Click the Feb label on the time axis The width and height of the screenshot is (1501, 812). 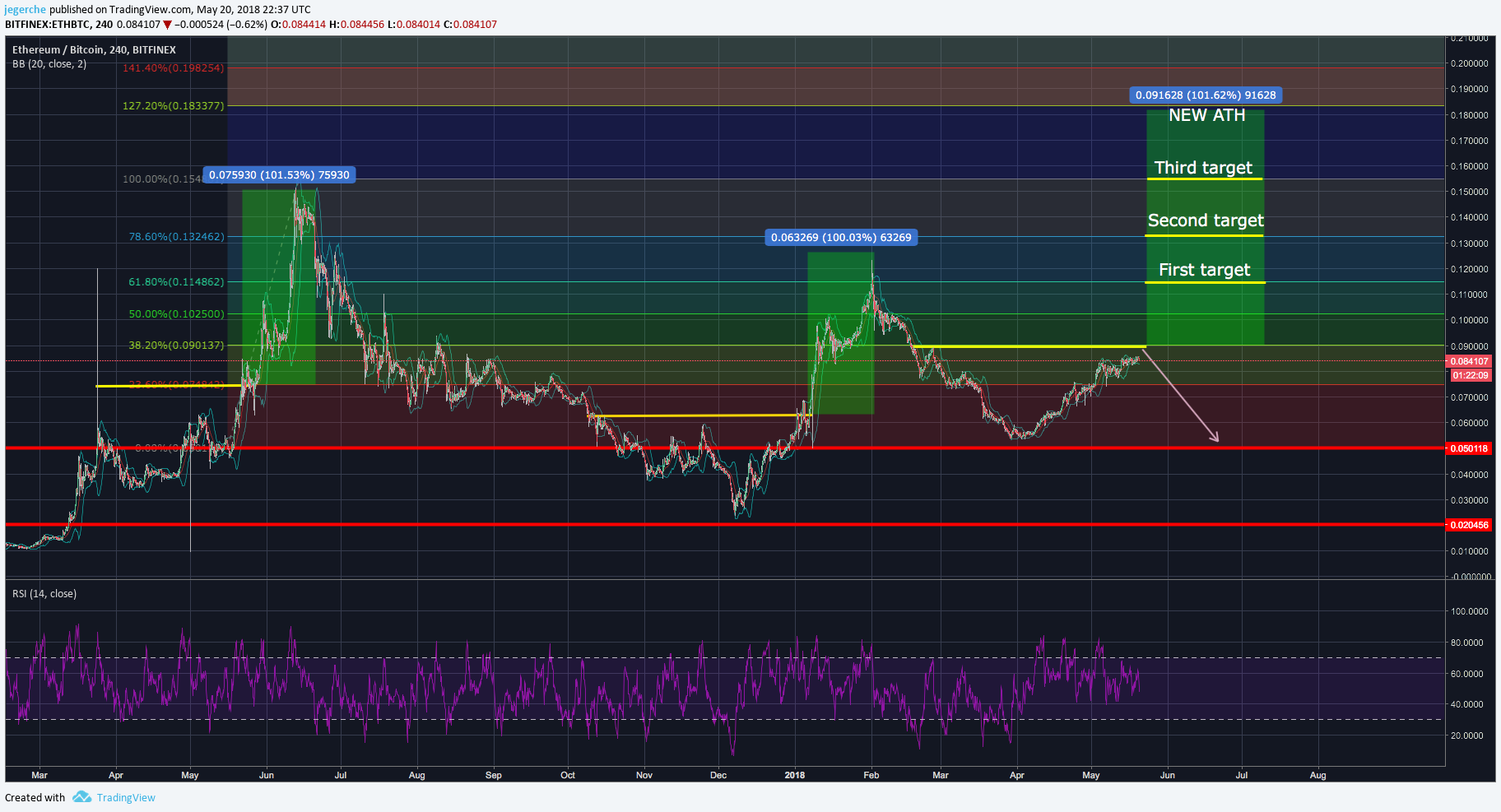(871, 775)
